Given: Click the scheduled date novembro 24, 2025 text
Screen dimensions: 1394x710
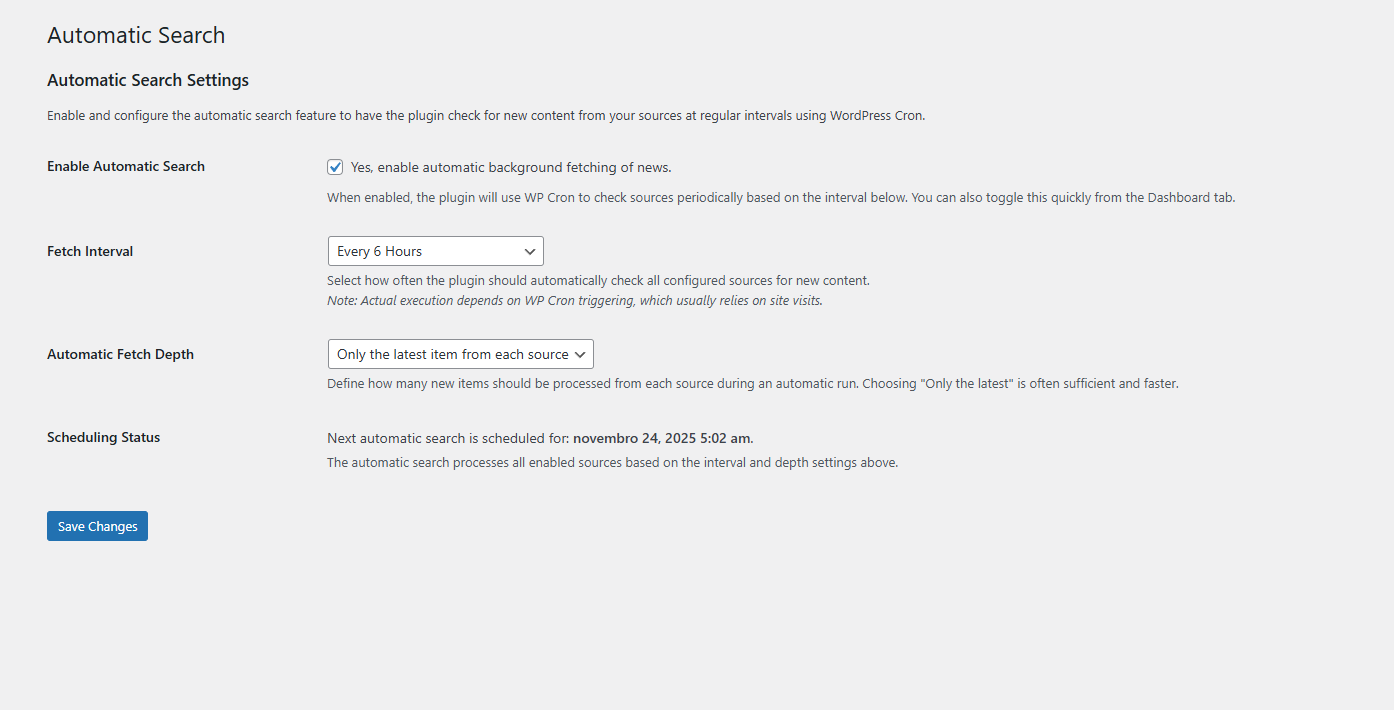Looking at the screenshot, I should [662, 438].
